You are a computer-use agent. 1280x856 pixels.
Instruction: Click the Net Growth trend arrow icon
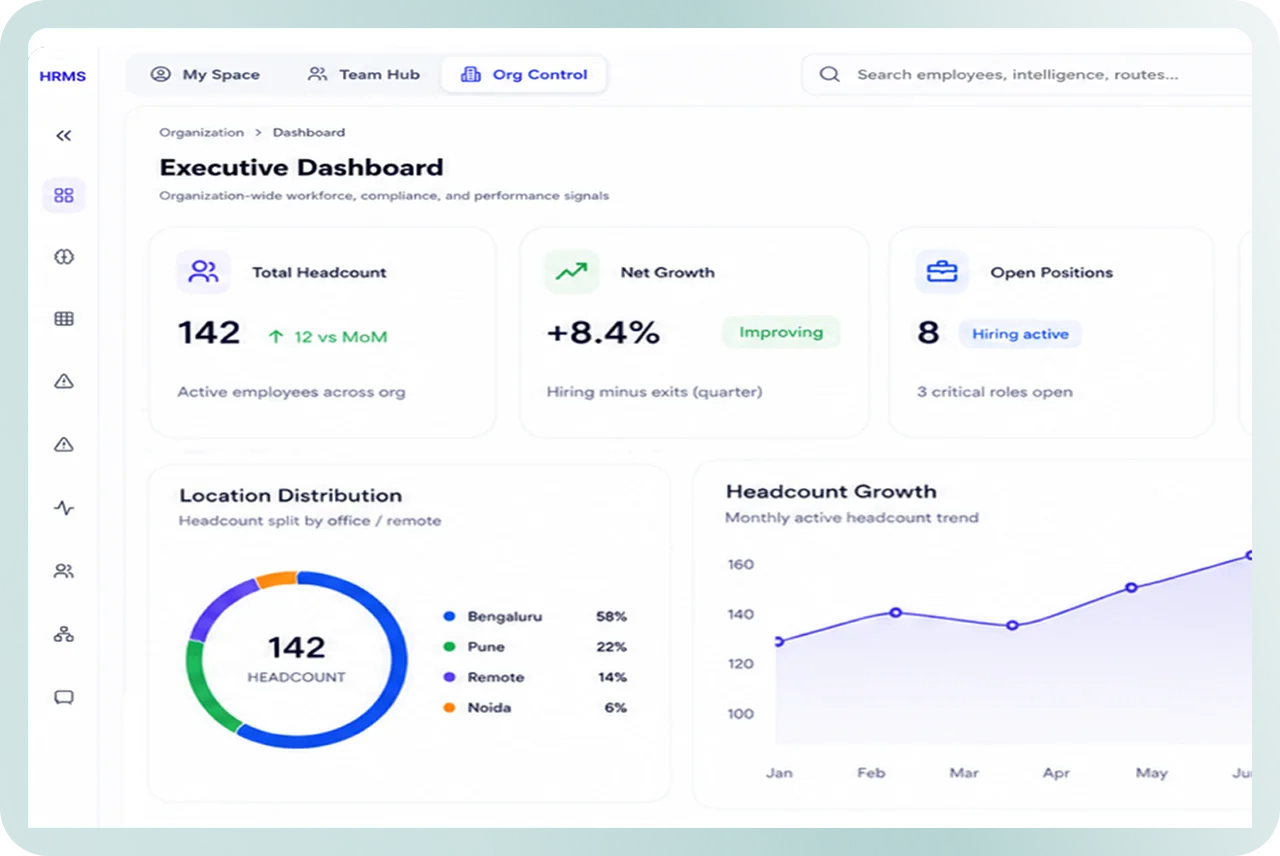[572, 272]
